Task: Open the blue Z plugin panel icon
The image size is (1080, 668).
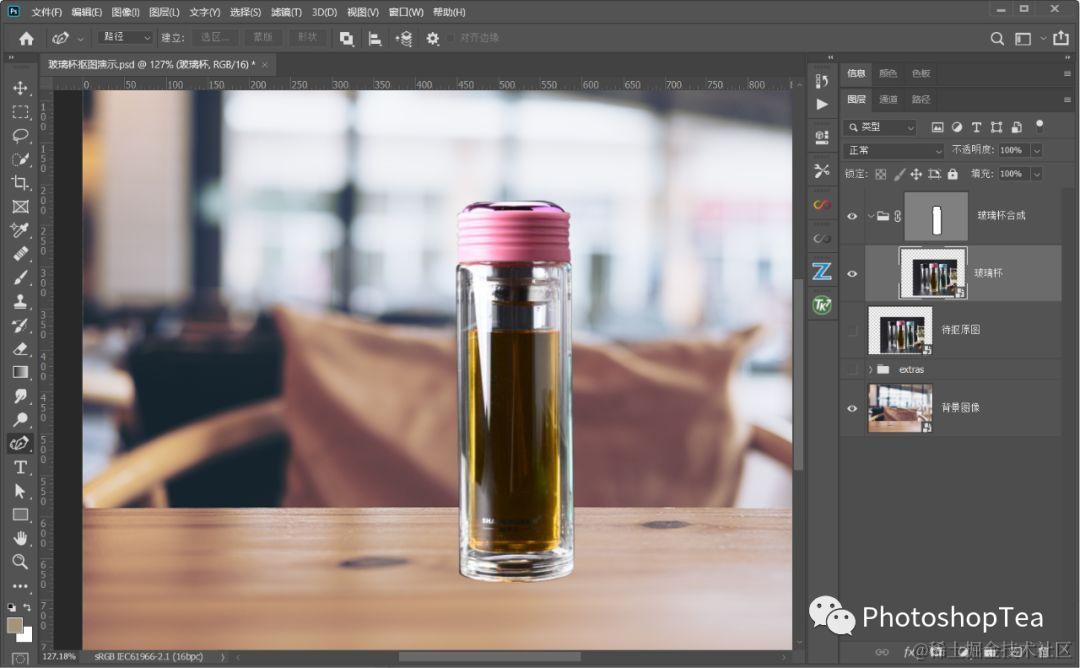Action: click(x=822, y=271)
